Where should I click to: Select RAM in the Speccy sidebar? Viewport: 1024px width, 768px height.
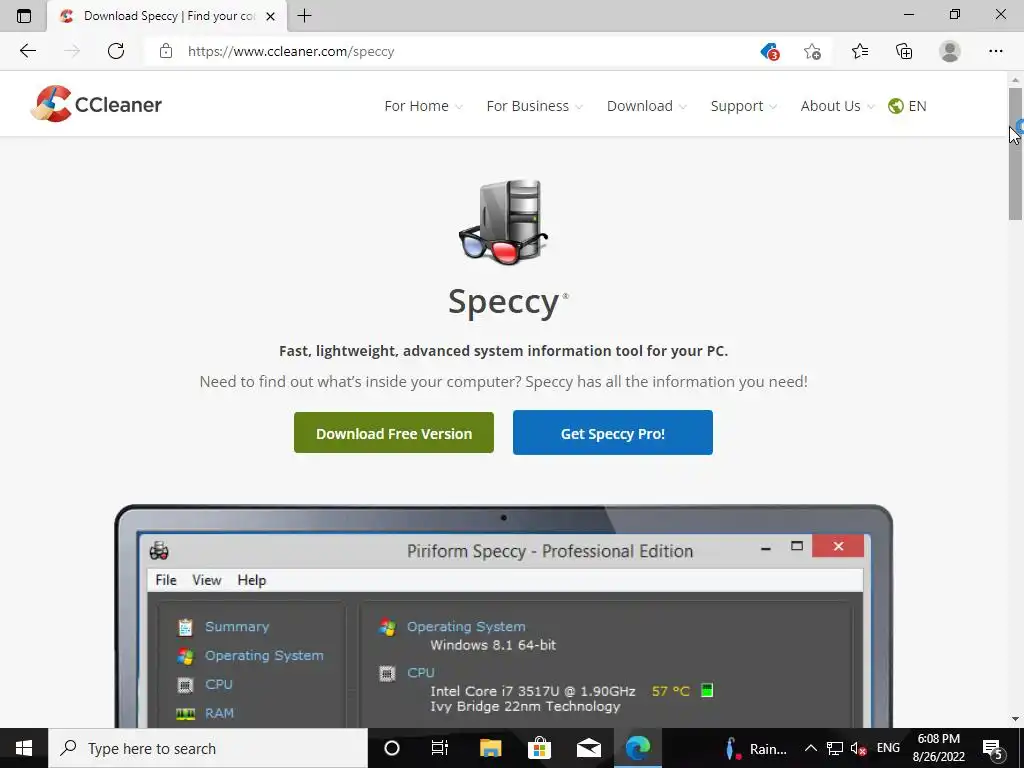tap(219, 713)
